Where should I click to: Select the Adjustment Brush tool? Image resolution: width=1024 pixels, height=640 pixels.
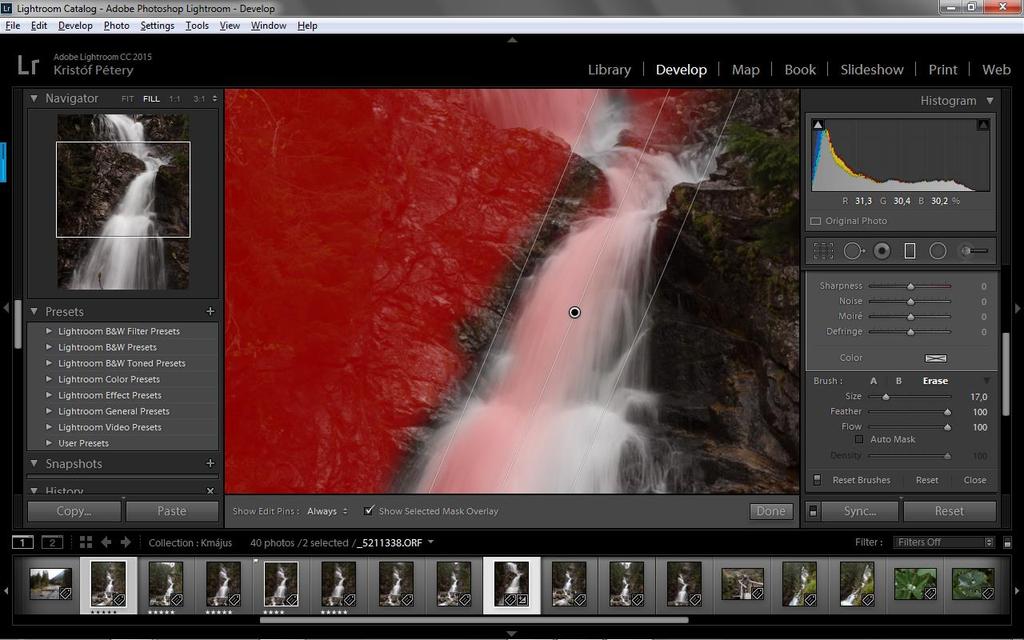[973, 251]
